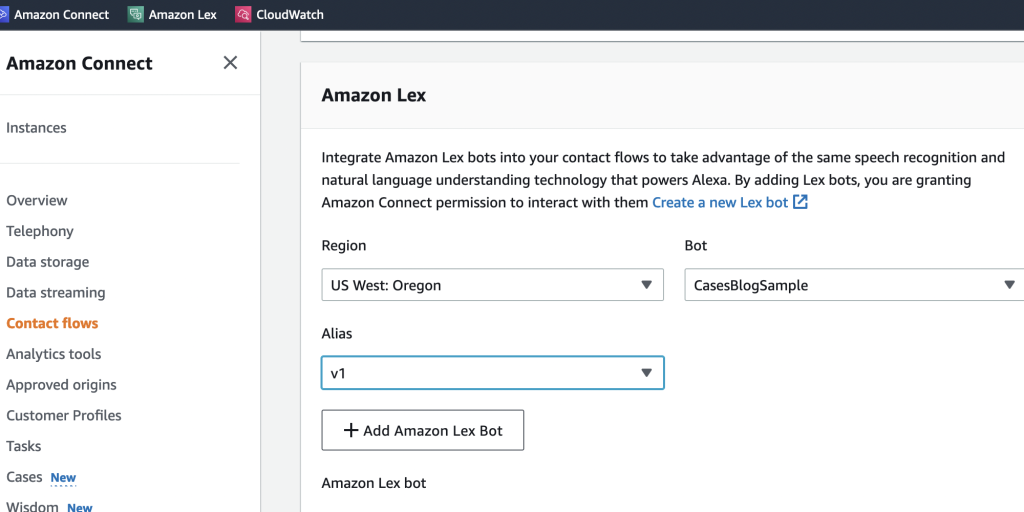Open the Cases sidebar item

coord(24,477)
